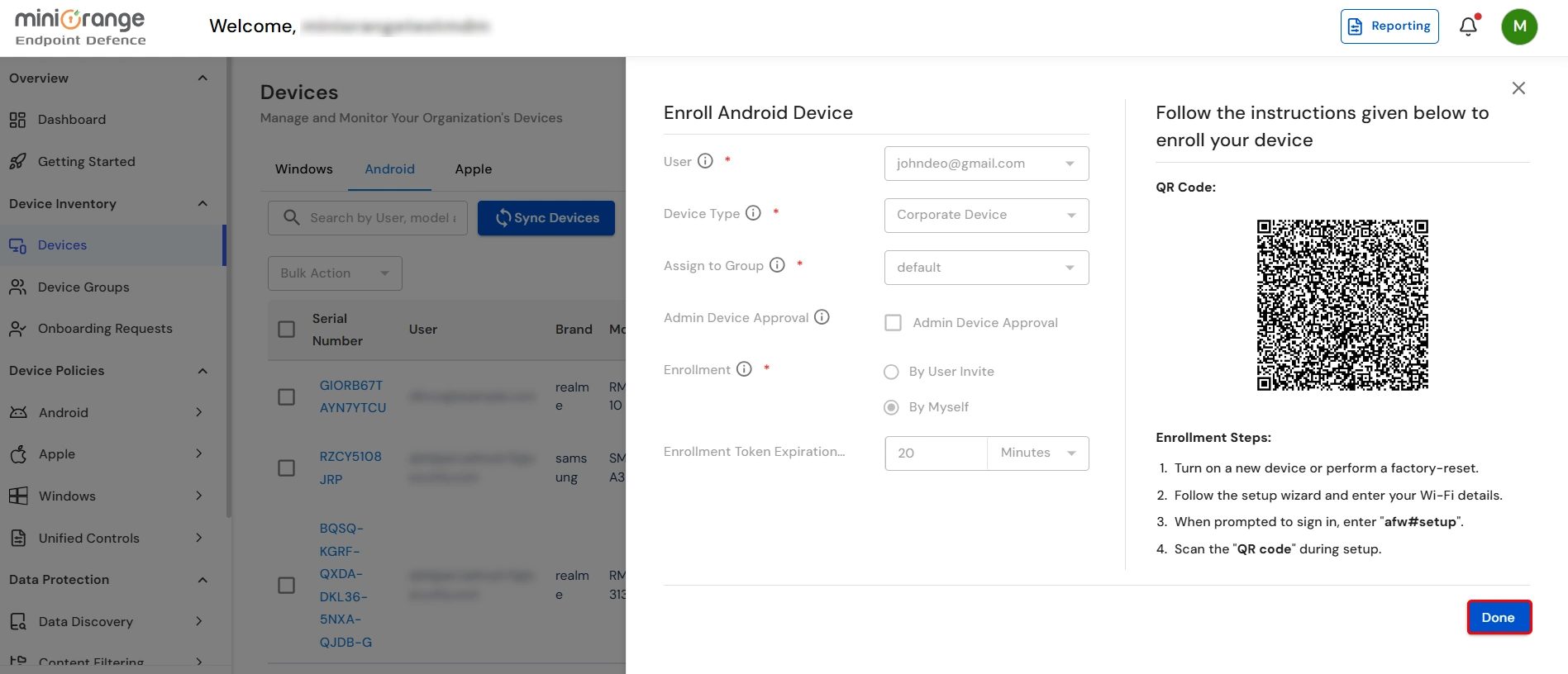Expand the Apple policies chevron

pyautogui.click(x=199, y=453)
